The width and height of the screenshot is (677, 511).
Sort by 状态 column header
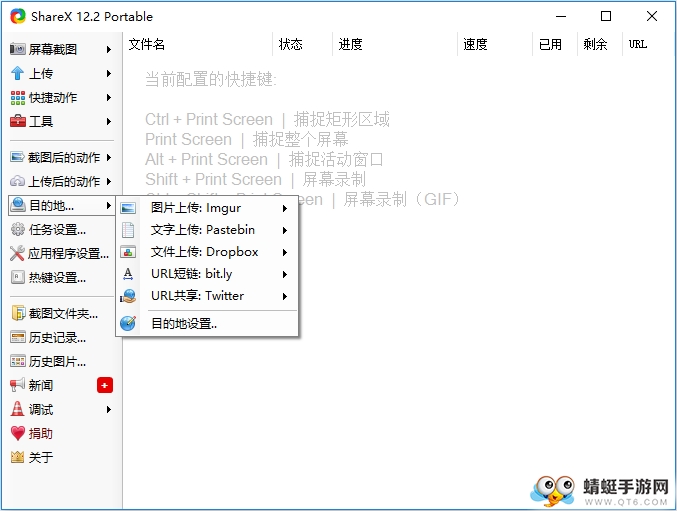click(302, 44)
